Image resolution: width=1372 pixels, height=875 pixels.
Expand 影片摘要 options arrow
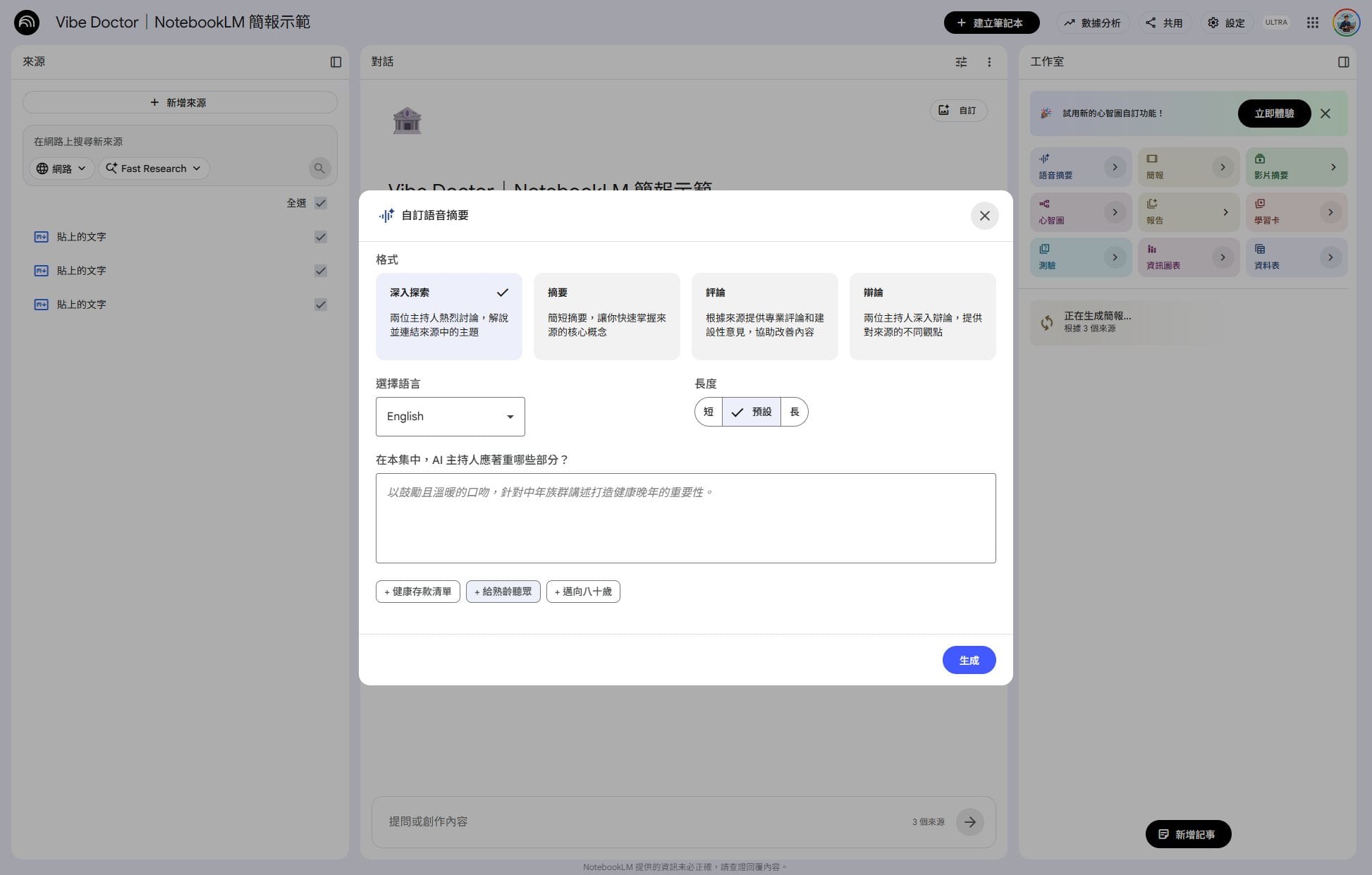[x=1333, y=167]
